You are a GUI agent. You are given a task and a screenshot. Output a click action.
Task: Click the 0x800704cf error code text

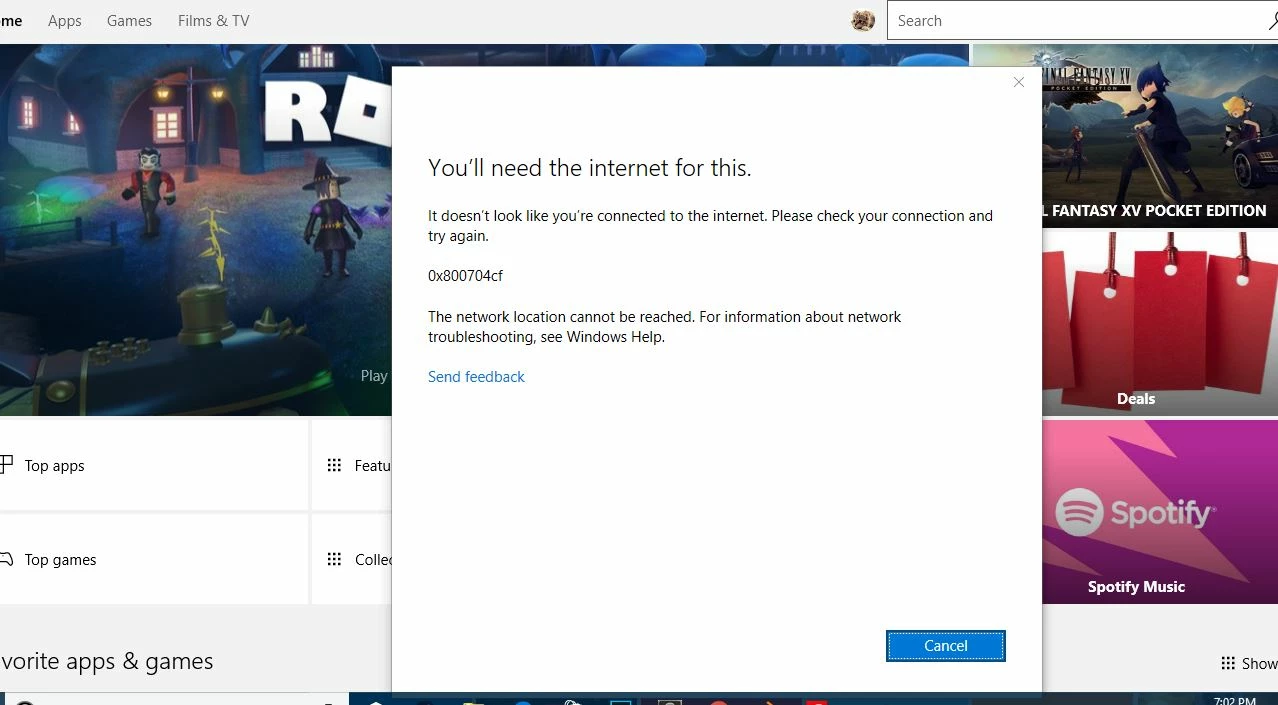[465, 276]
